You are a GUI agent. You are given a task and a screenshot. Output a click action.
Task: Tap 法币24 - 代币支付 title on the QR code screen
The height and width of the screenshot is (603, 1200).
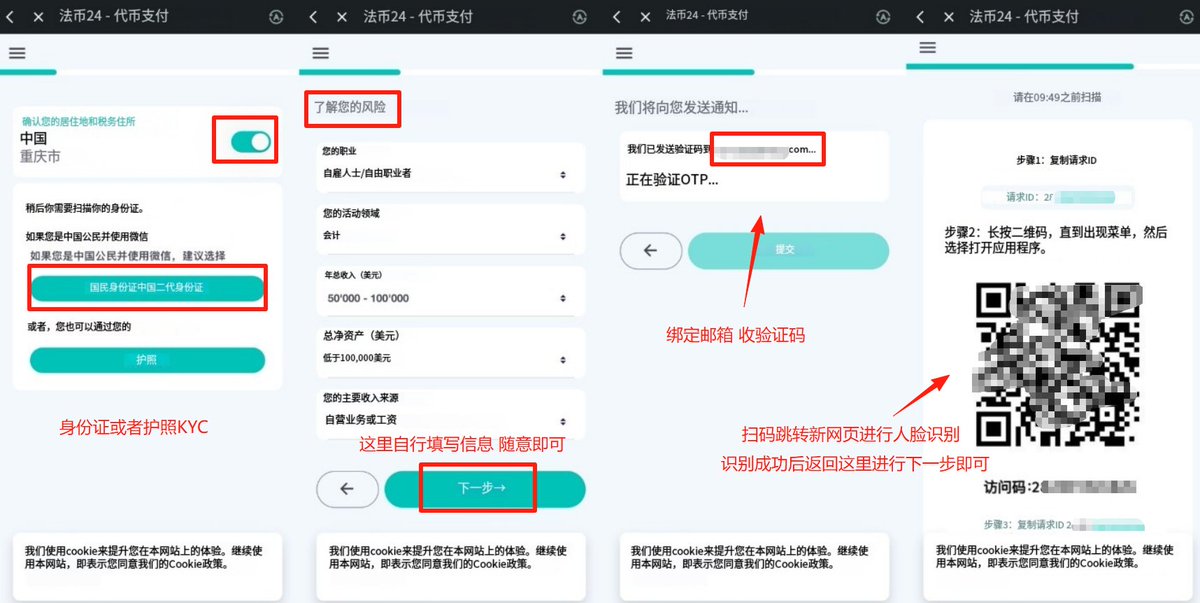(x=1024, y=17)
